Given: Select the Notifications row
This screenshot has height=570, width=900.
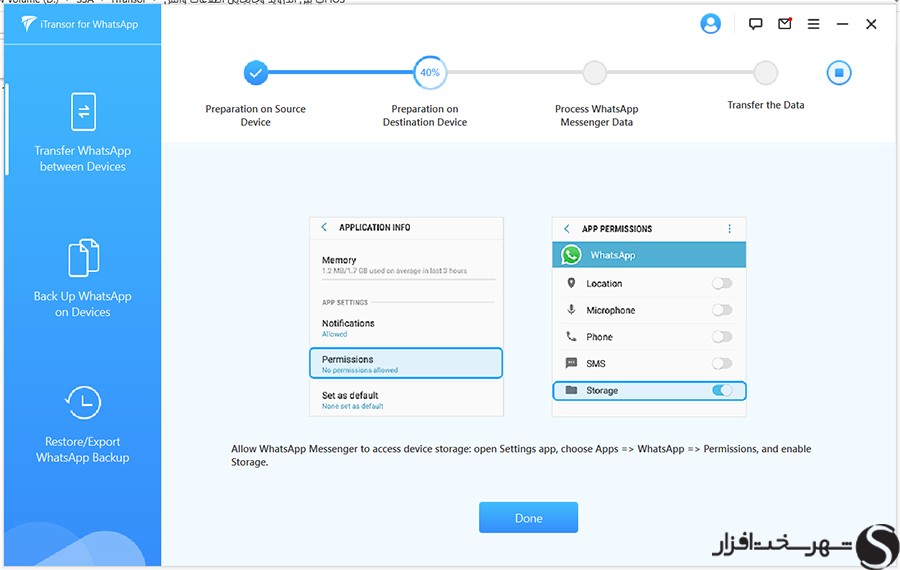Looking at the screenshot, I should click(406, 328).
